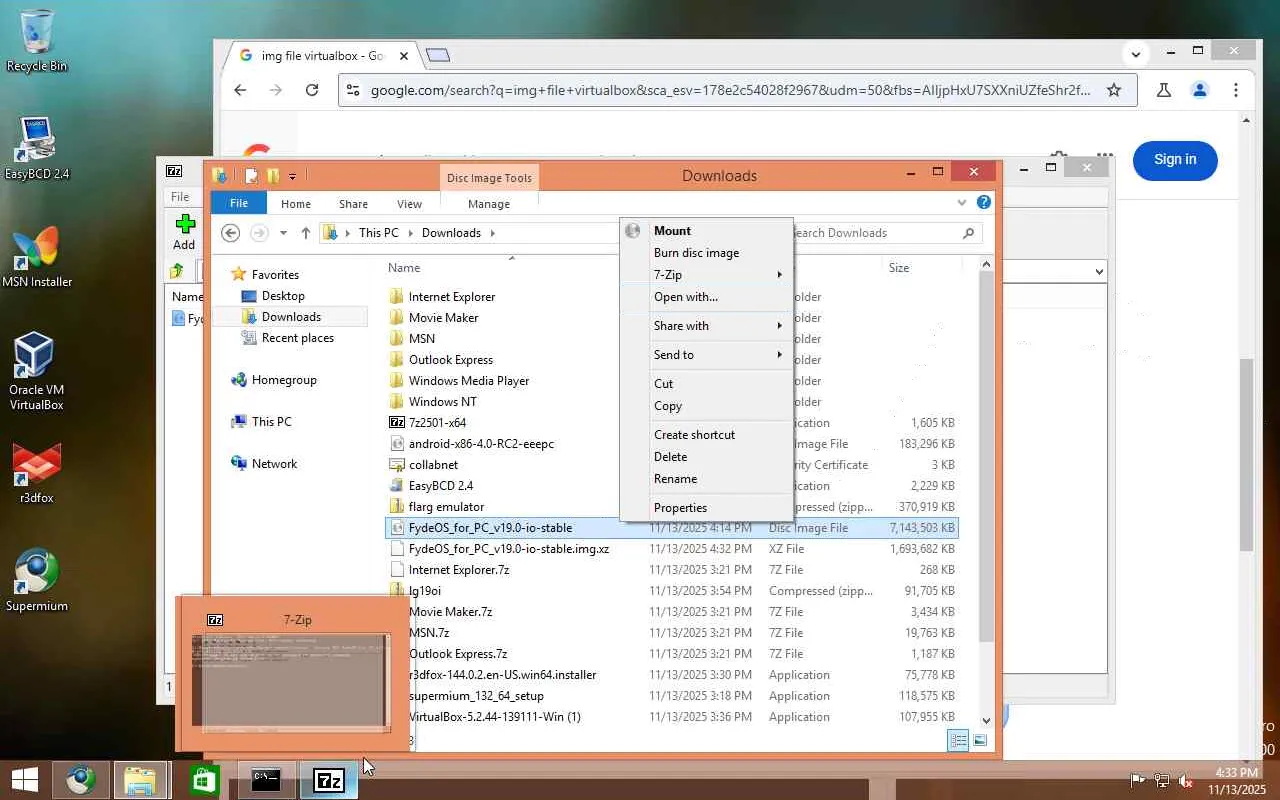This screenshot has width=1280, height=800.
Task: Click the Chrome address bar URL
Action: tap(730, 90)
